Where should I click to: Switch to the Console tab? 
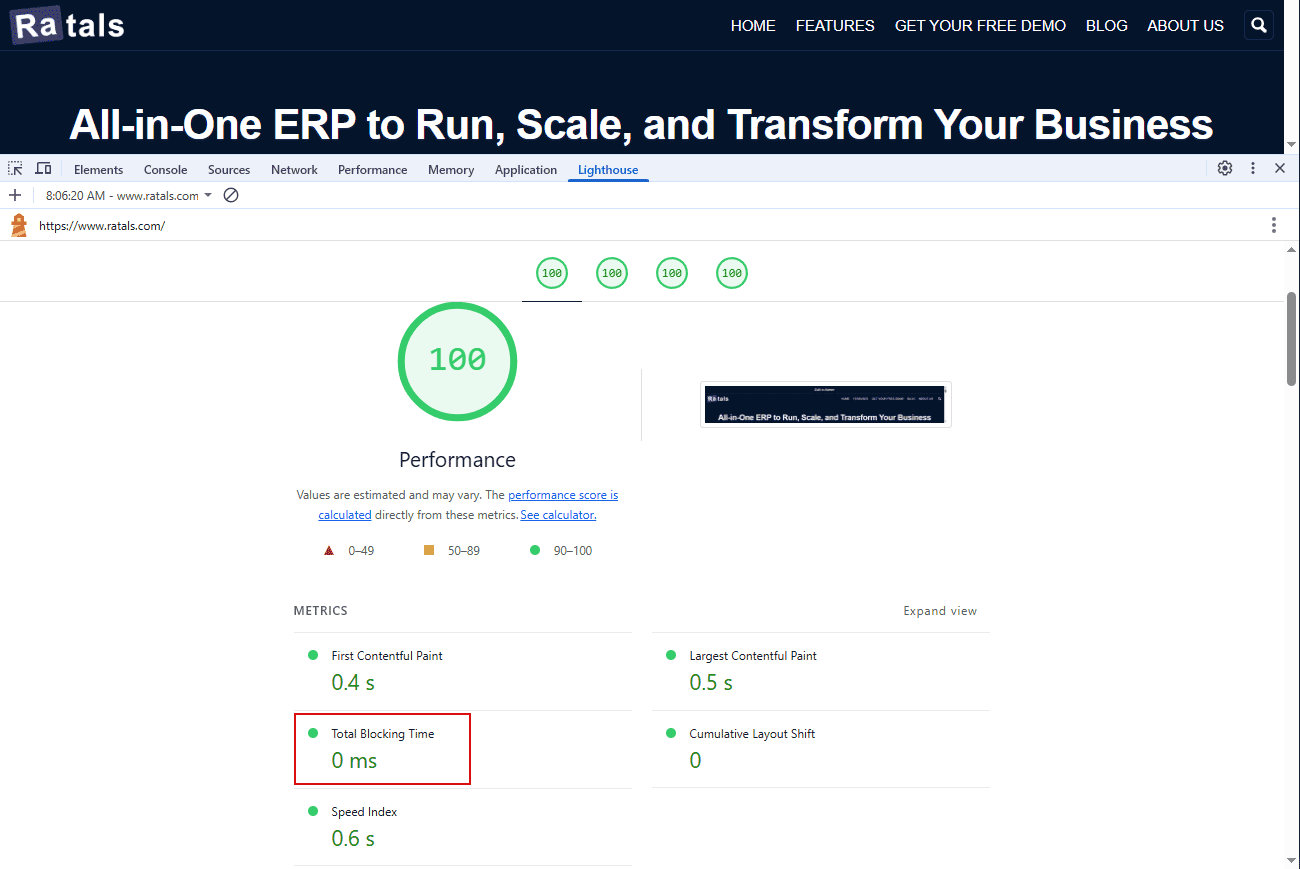165,170
